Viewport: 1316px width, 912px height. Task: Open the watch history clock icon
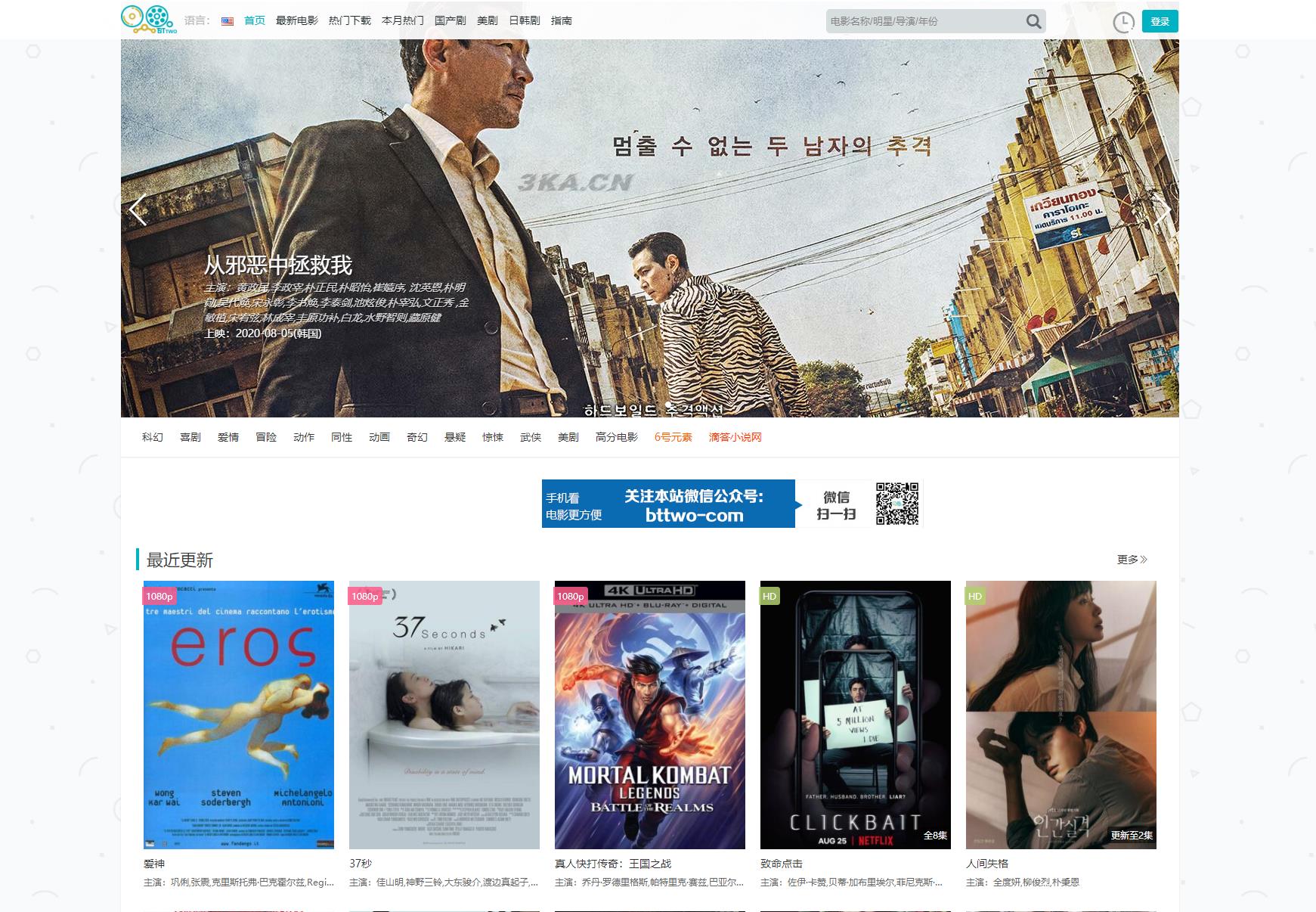tap(1123, 22)
